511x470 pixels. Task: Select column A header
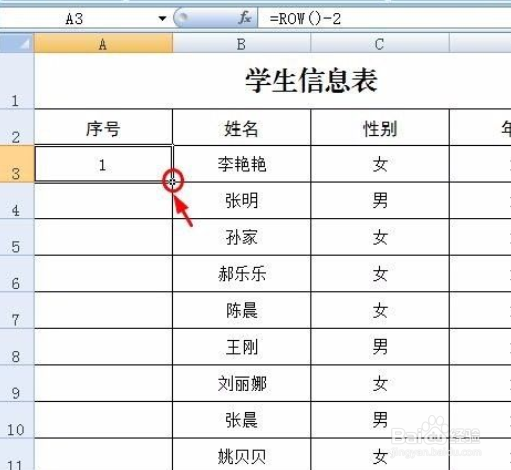[x=103, y=44]
